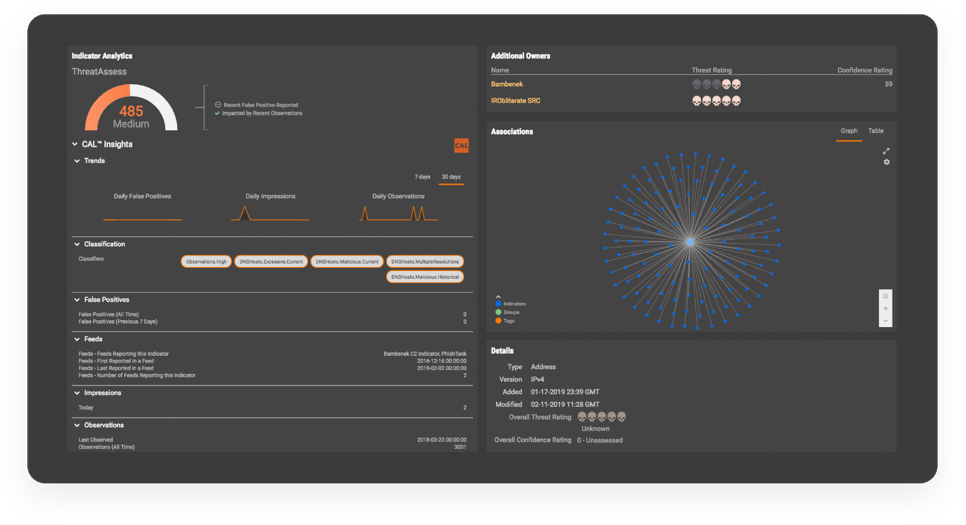Click the ThreatAssess 485 Medium gauge

coord(131,108)
